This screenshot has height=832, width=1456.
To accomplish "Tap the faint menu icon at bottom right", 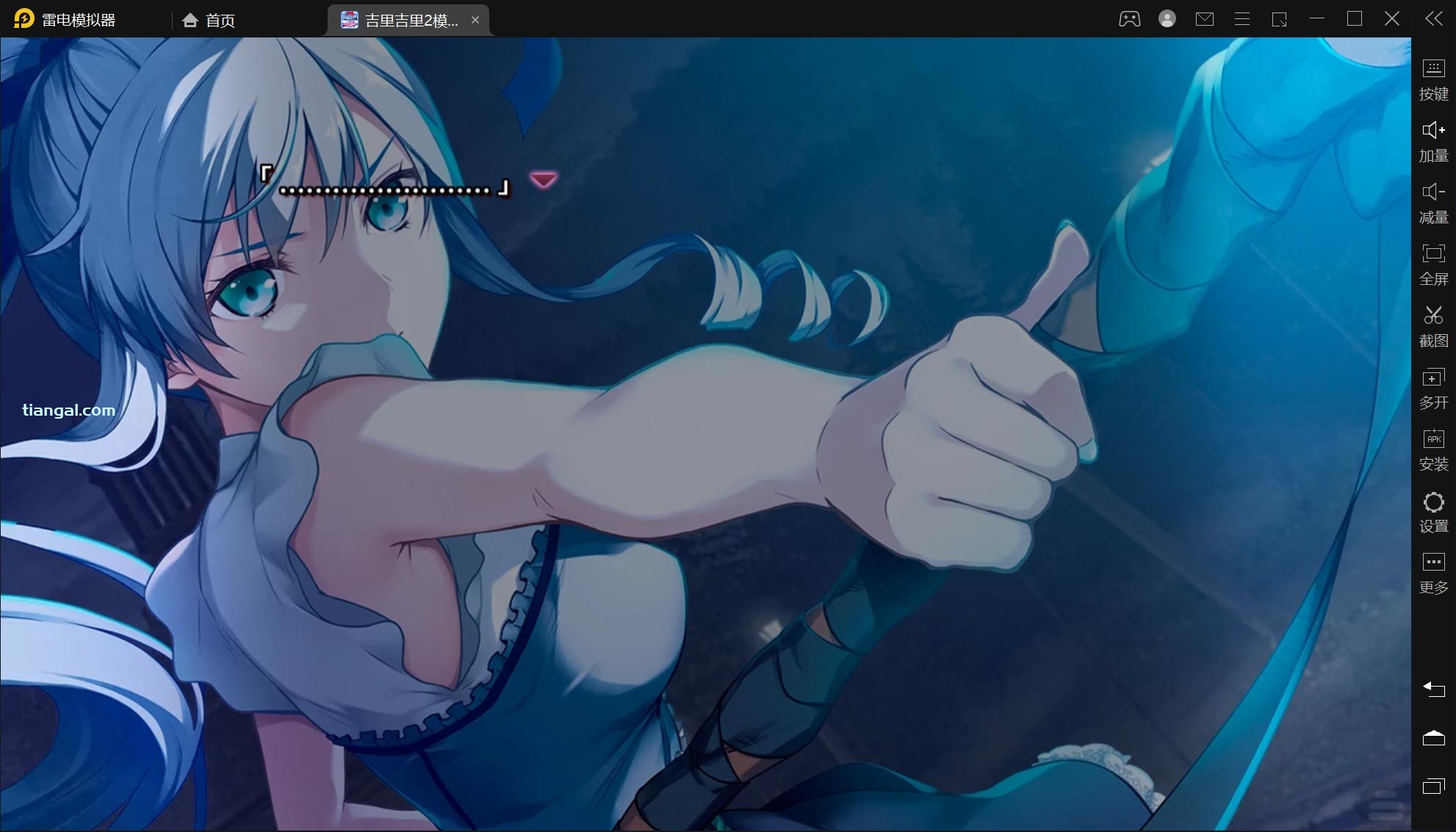I will tap(1385, 805).
